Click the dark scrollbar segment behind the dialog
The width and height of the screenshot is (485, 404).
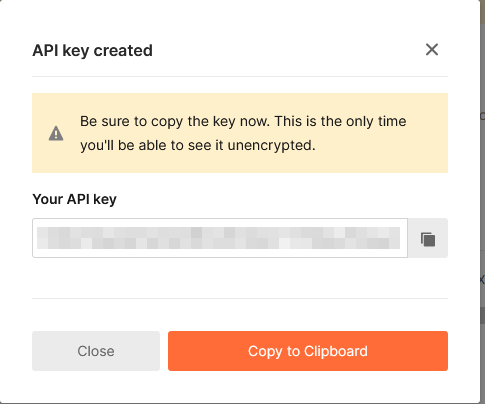pos(482,315)
